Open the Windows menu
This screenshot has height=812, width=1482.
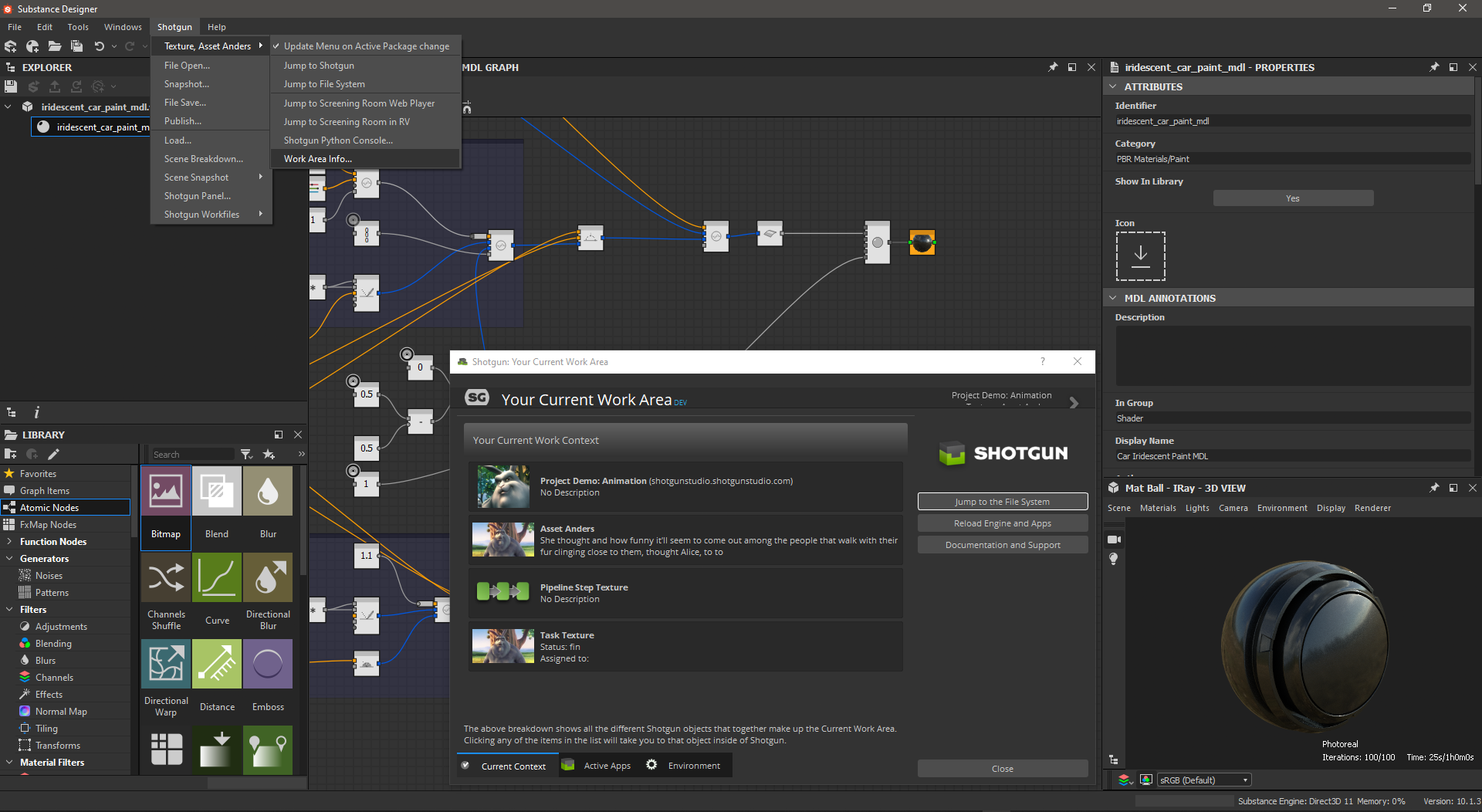pos(123,26)
